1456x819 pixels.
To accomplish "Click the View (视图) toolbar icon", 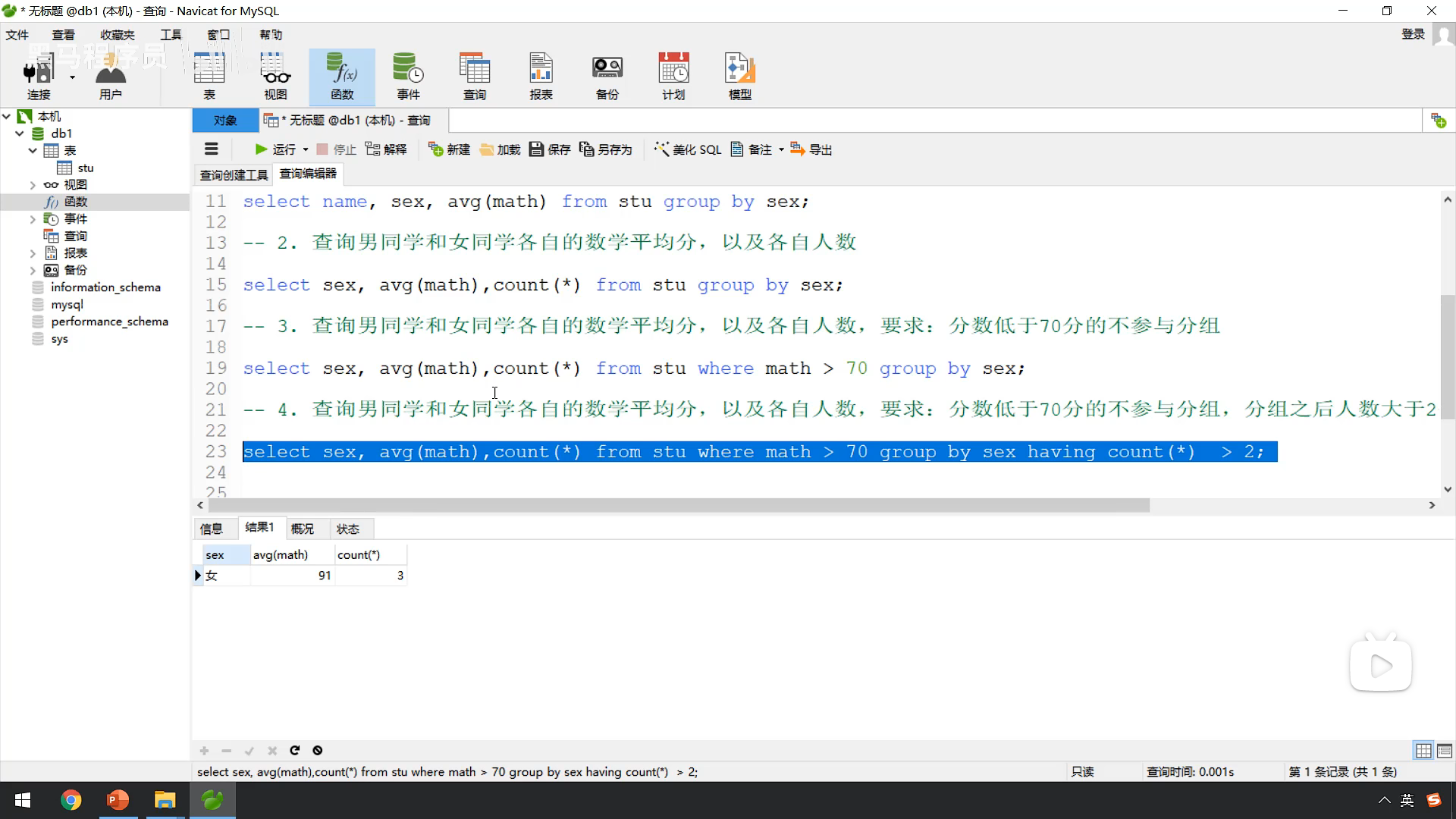I will (x=275, y=77).
